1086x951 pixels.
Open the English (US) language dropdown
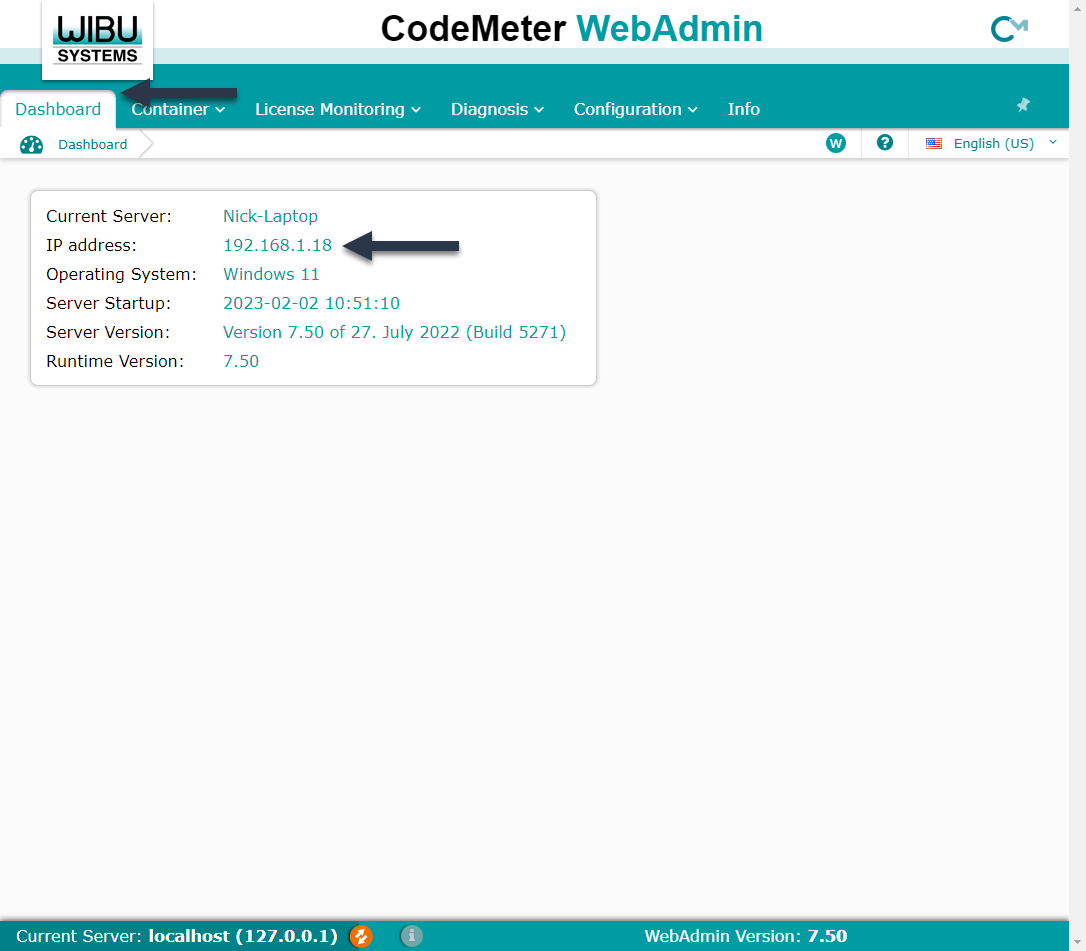[992, 143]
